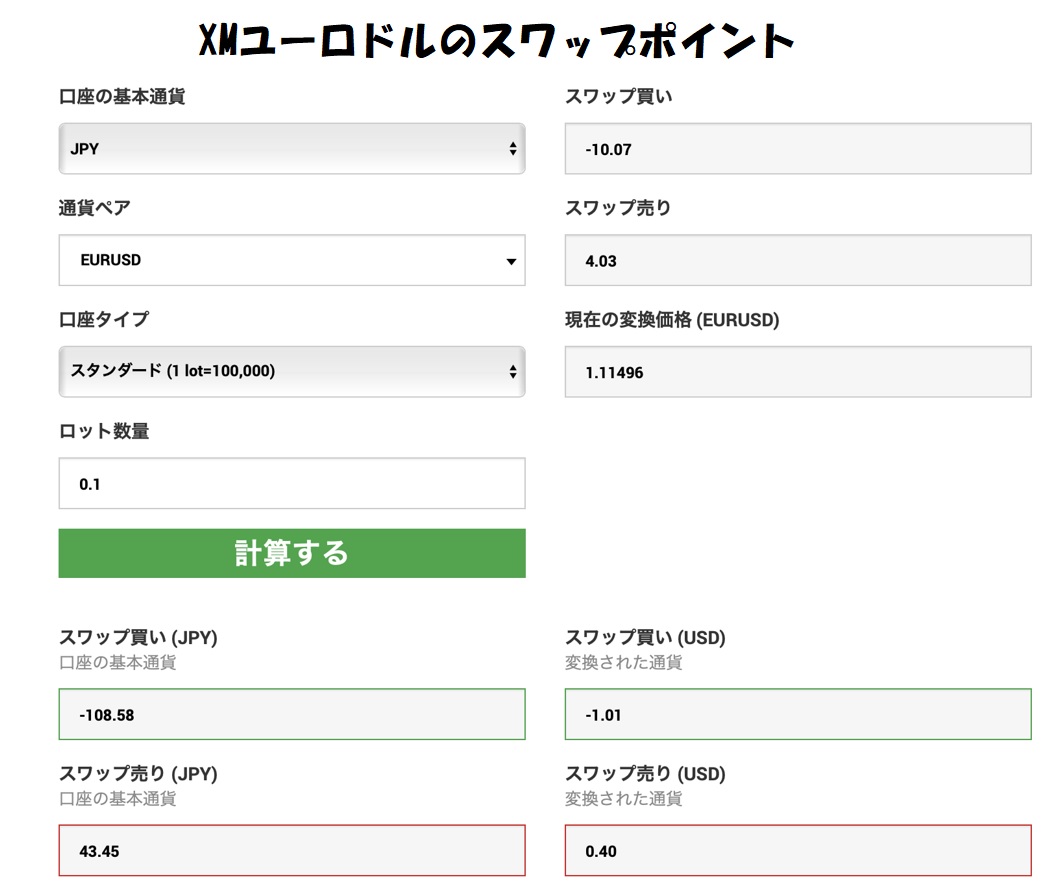Click the スワップ売り field showing 4.03
Screen dimensions: 1058x896
(x=798, y=260)
